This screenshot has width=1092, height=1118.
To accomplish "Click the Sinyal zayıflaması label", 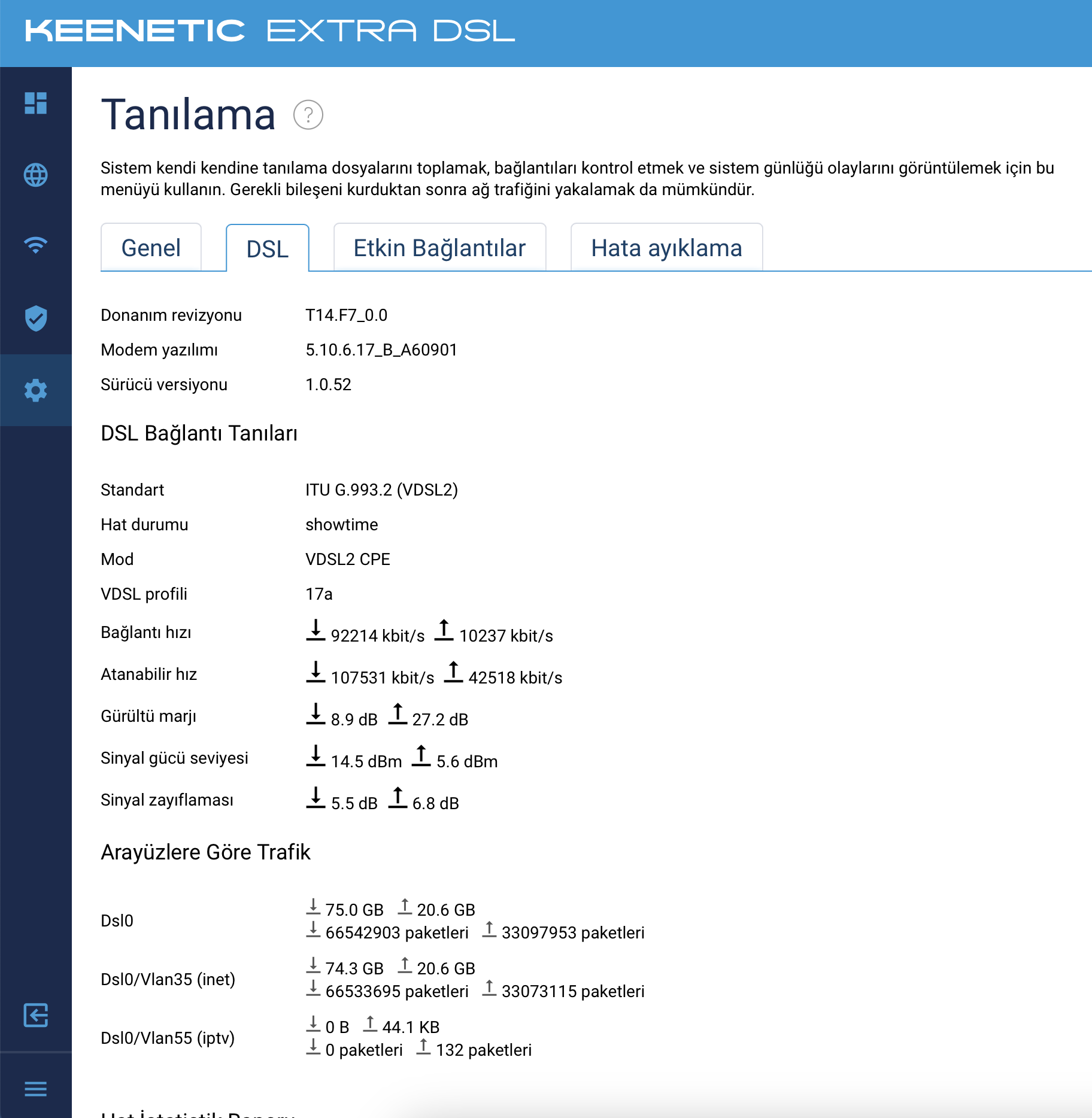I will pos(167,800).
